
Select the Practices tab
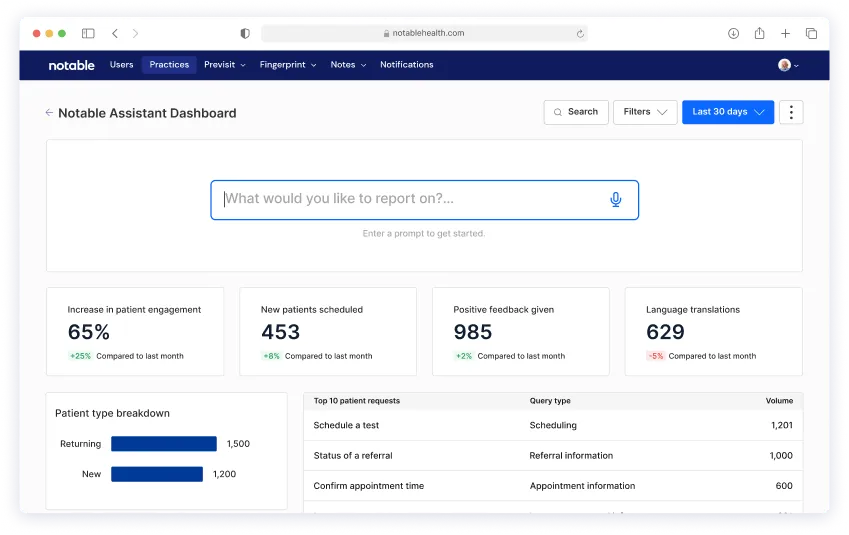pyautogui.click(x=169, y=65)
